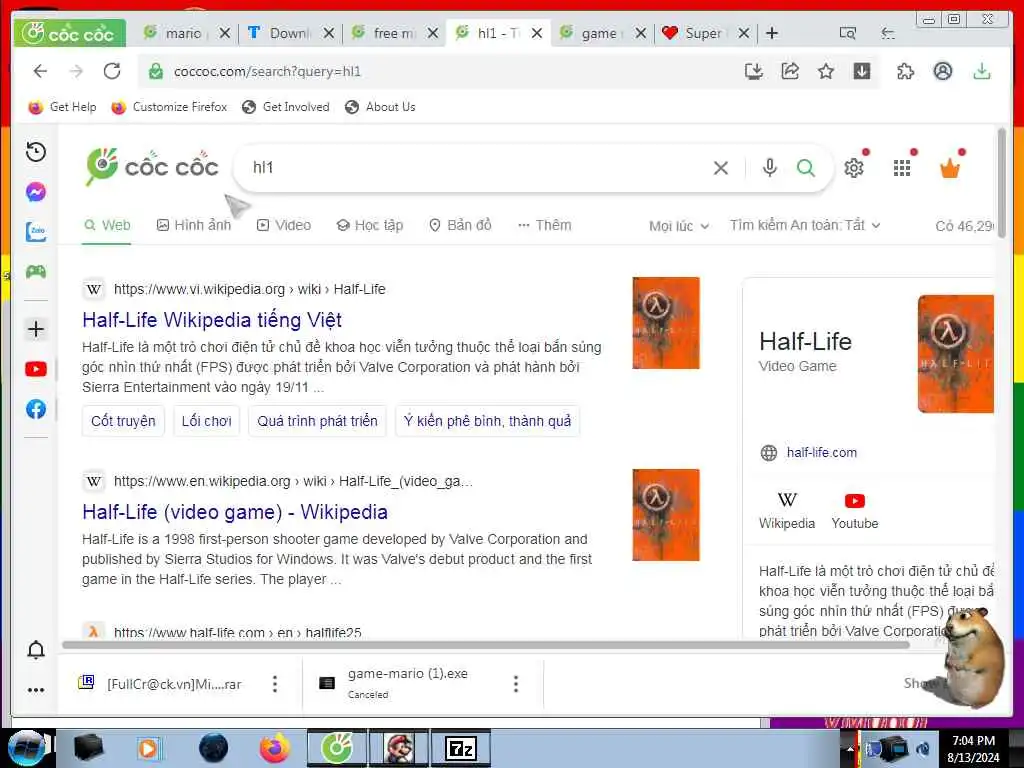Image resolution: width=1024 pixels, height=768 pixels.
Task: Click the orange crown icon
Action: [x=950, y=168]
